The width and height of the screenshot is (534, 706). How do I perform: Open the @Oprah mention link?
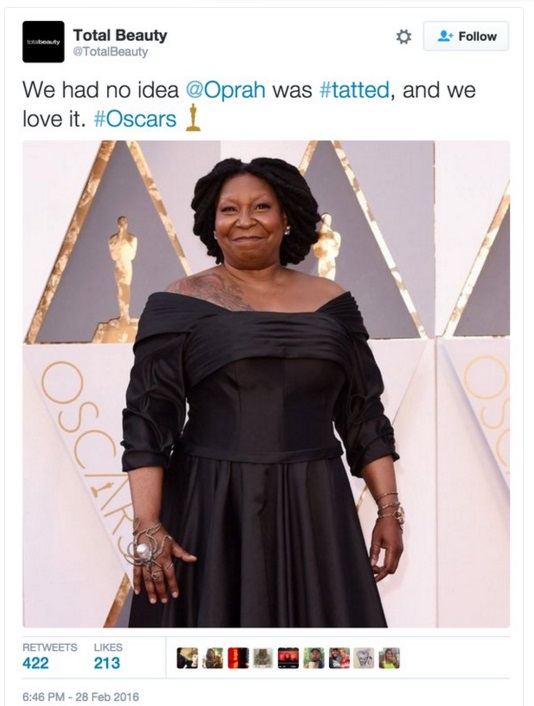click(x=226, y=90)
